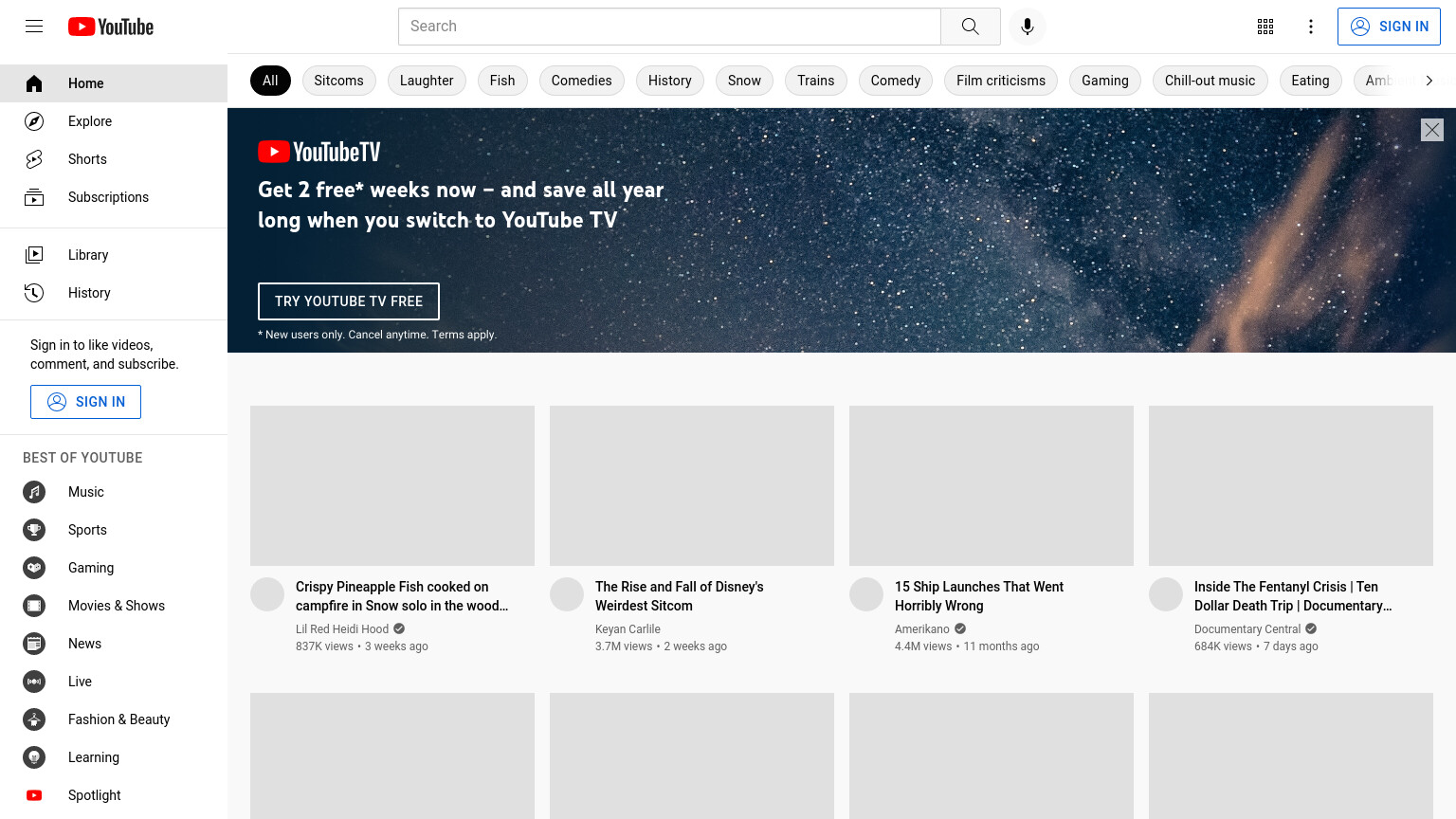Click the top-right SIGN IN button
This screenshot has width=1456, height=819.
coord(1389,27)
